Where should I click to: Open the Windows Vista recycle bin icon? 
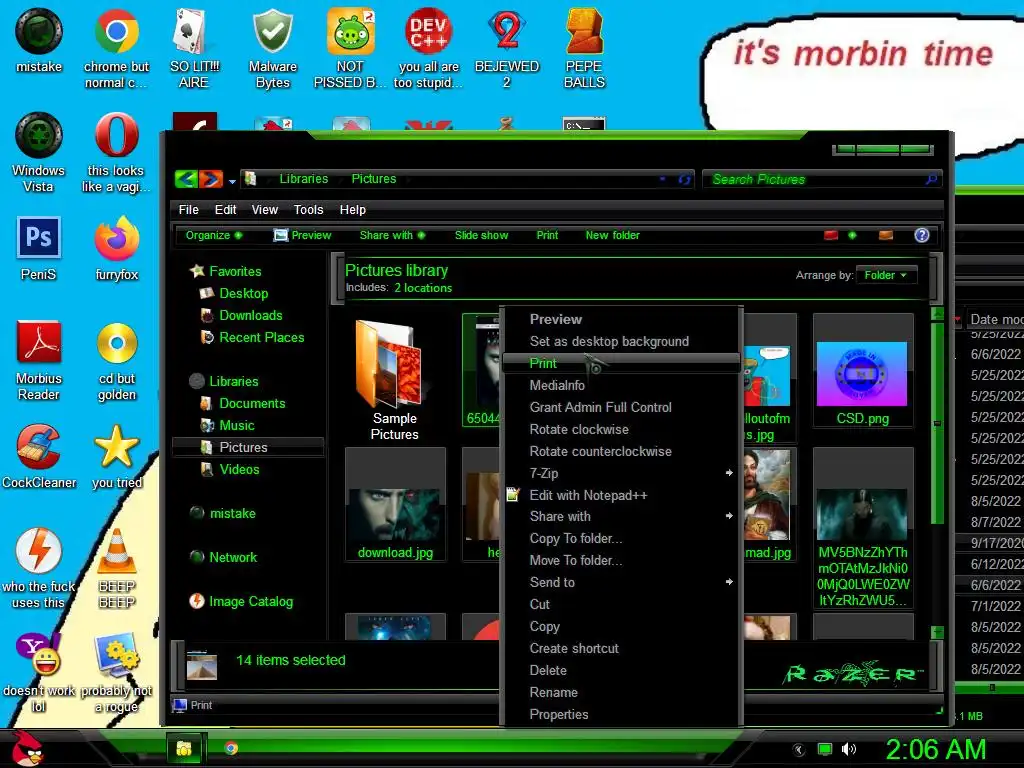tap(39, 152)
